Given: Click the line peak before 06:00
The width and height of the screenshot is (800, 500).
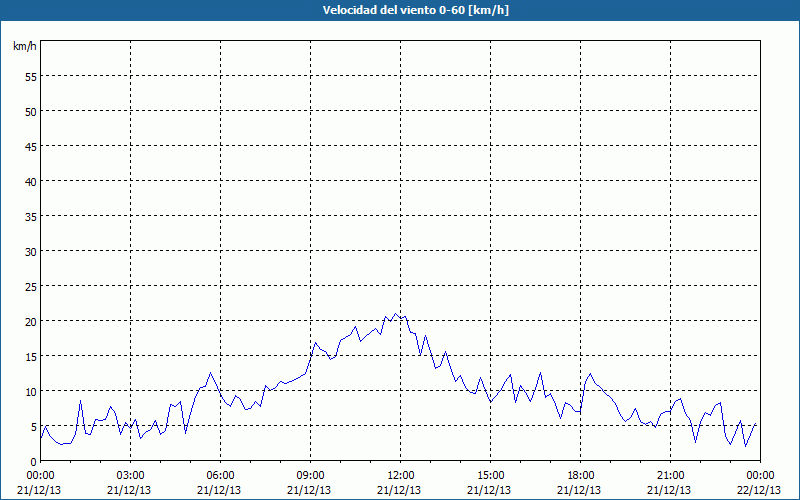Looking at the screenshot, I should coord(210,372).
